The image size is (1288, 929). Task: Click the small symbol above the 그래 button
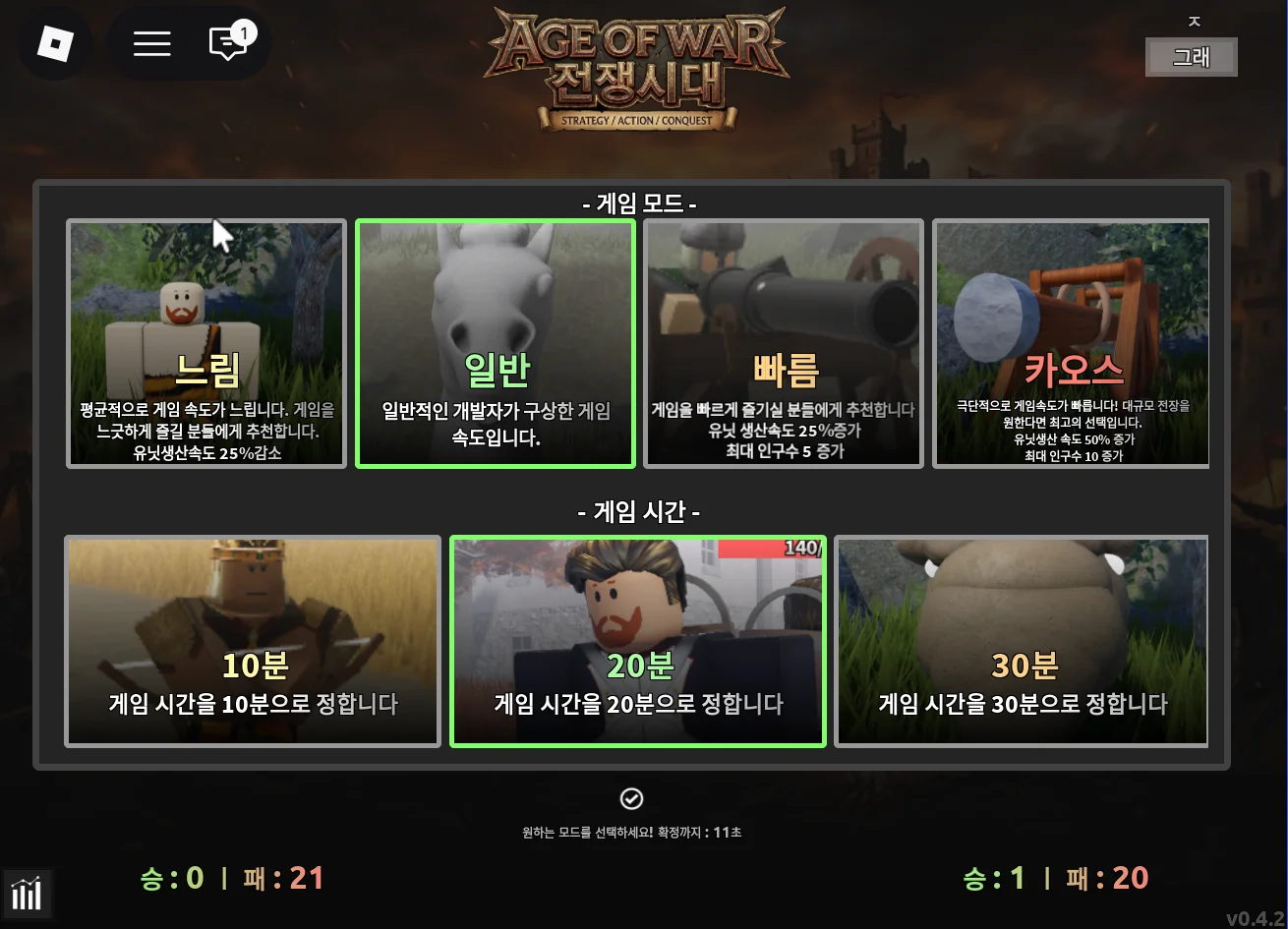click(x=1195, y=21)
